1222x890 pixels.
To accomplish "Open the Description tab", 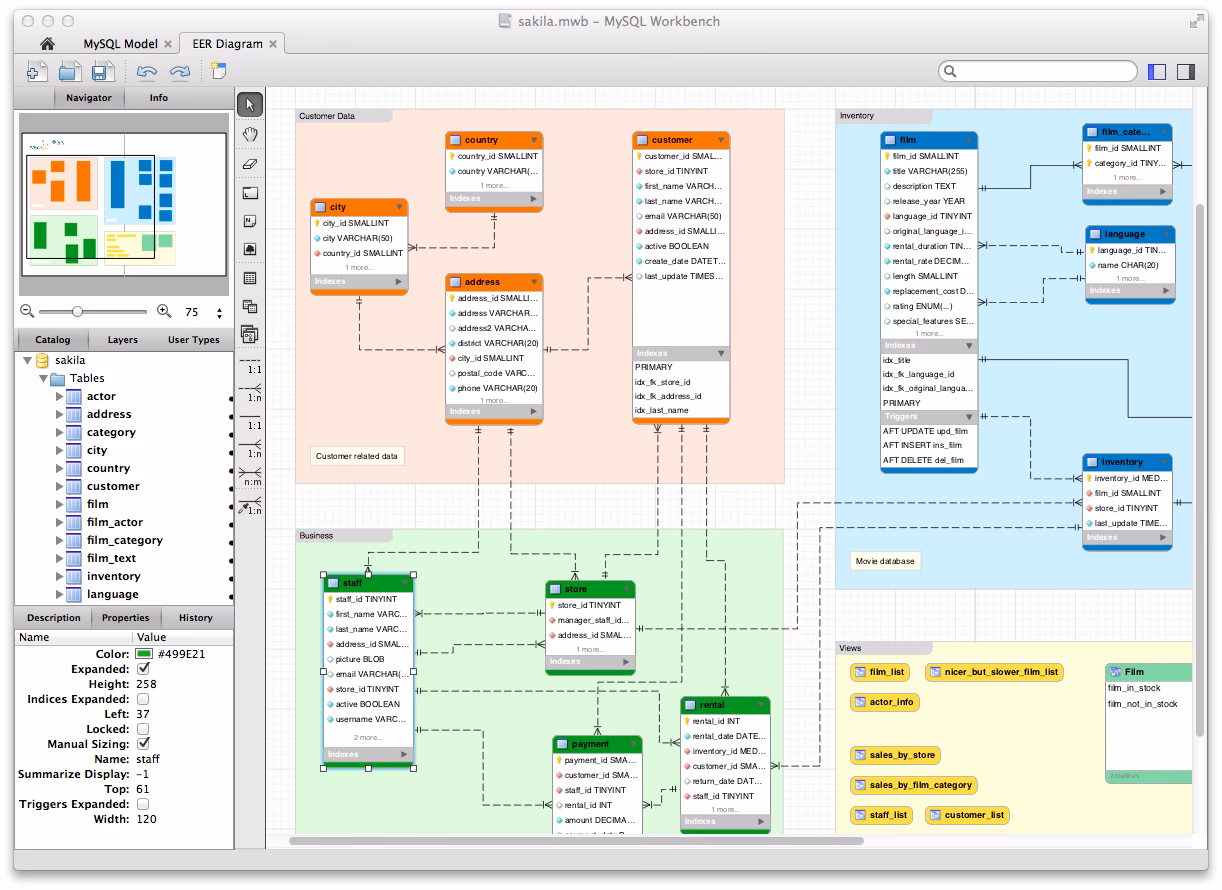I will coord(54,618).
